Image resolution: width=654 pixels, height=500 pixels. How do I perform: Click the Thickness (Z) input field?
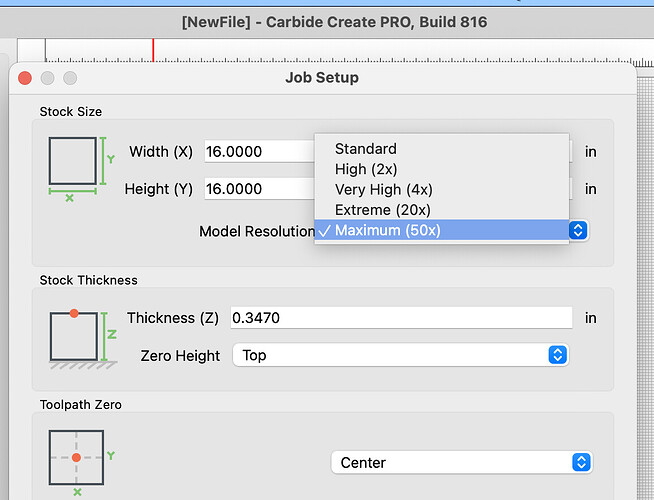coord(401,318)
